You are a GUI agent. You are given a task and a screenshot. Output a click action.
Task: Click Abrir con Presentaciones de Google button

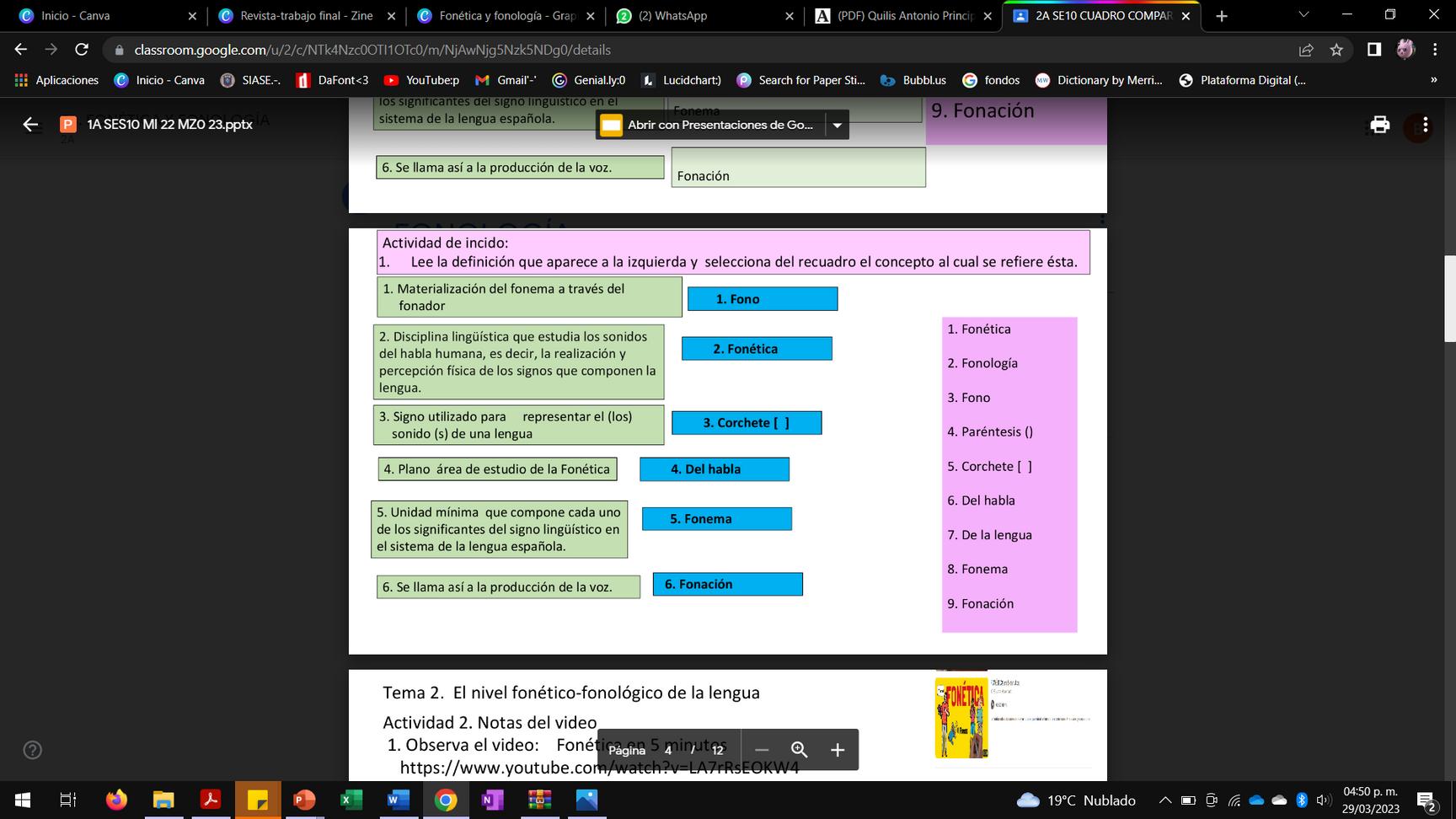coord(711,126)
